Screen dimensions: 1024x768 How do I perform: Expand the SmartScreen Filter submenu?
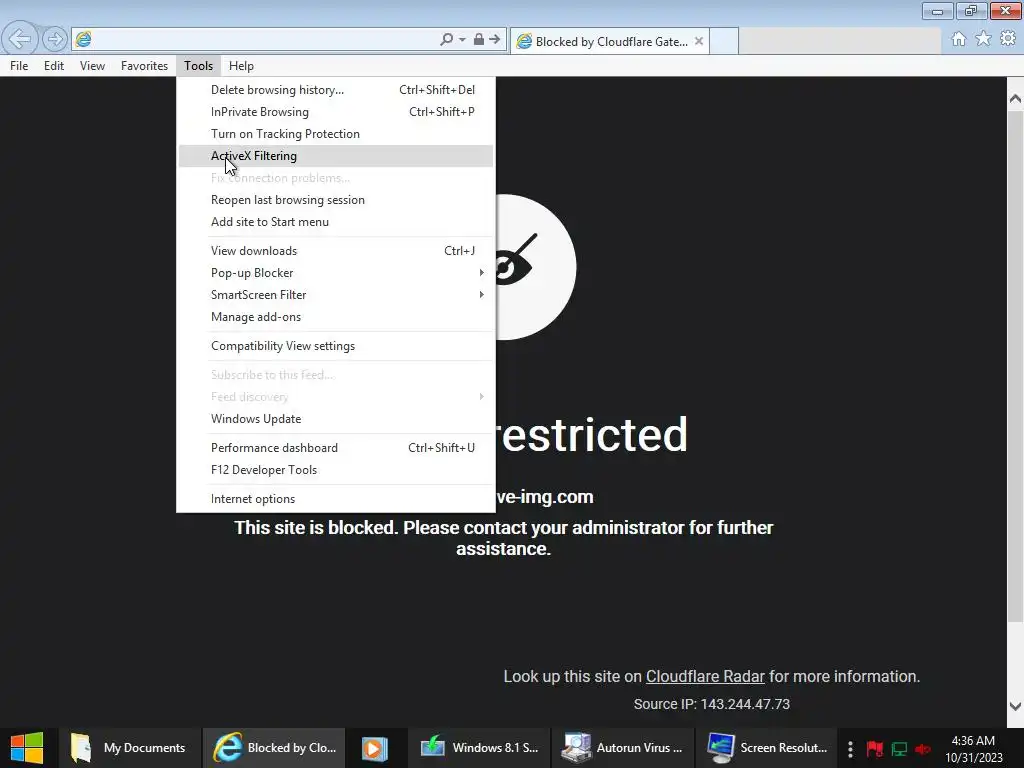[x=336, y=295]
